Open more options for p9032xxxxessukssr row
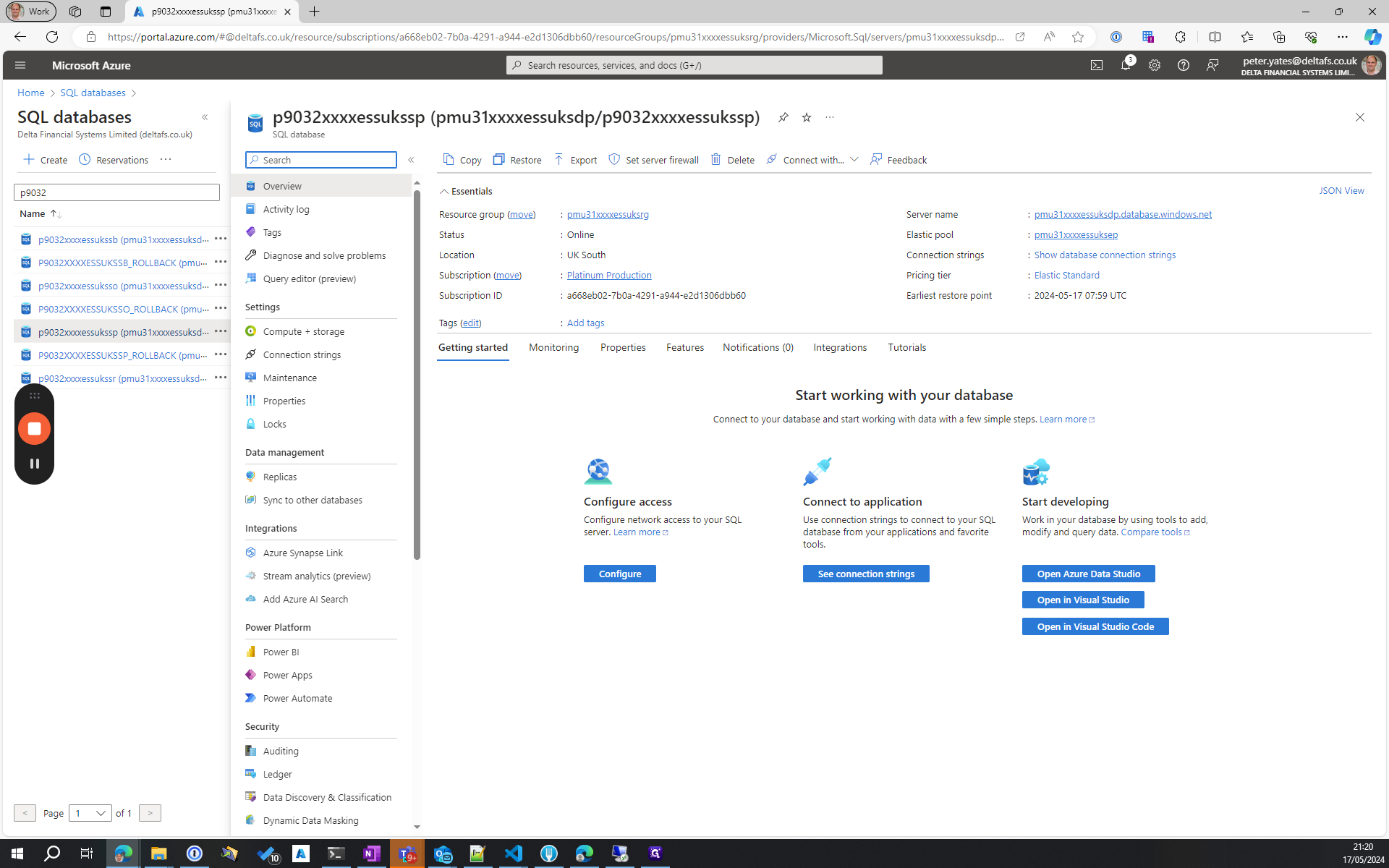Screen dimensions: 1389x868 tap(221, 378)
